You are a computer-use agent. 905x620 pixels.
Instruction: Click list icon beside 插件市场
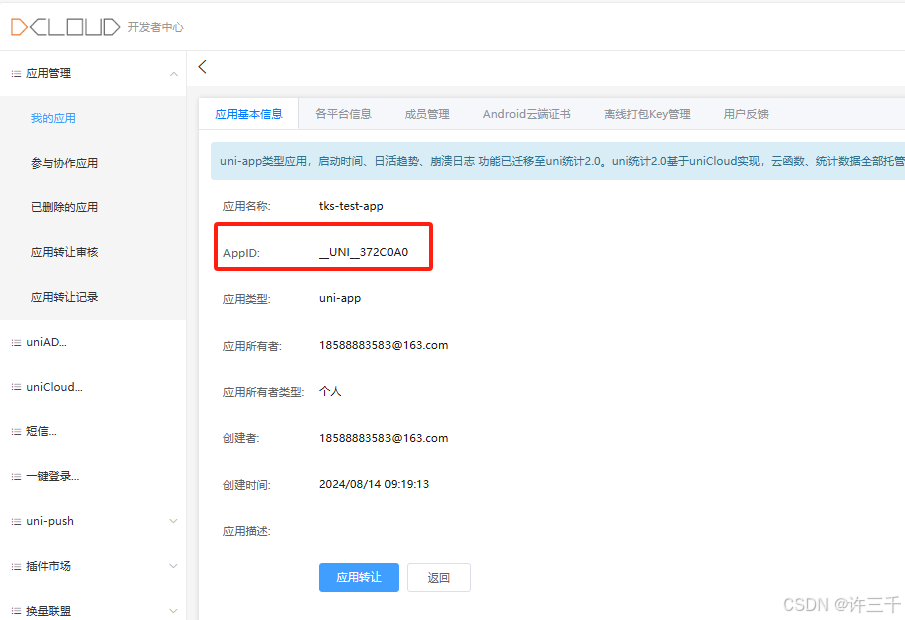(x=16, y=567)
